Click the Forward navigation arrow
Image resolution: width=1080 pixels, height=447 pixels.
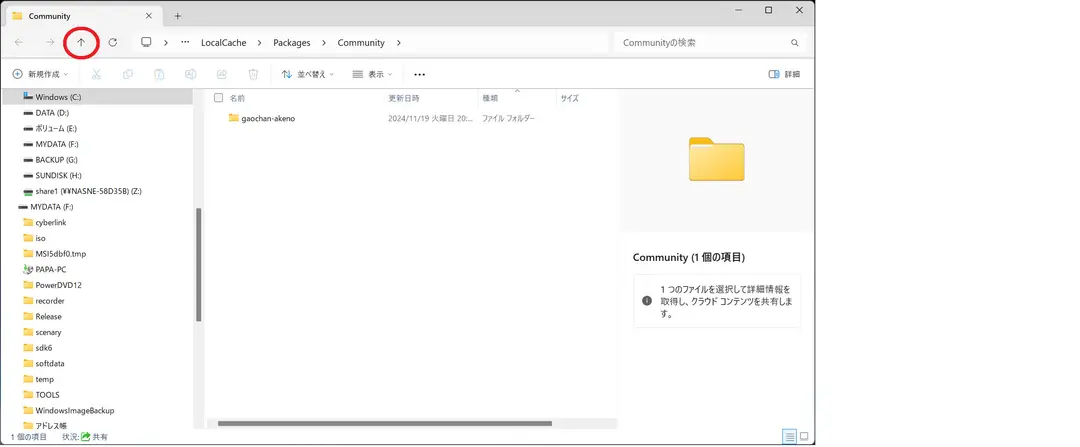pos(50,43)
